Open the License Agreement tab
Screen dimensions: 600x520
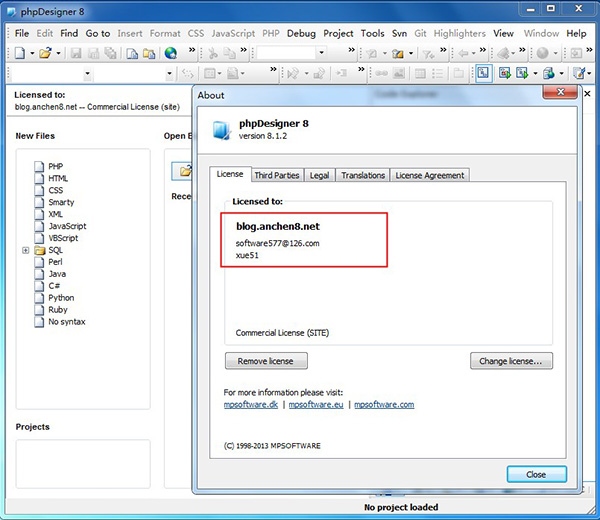429,175
